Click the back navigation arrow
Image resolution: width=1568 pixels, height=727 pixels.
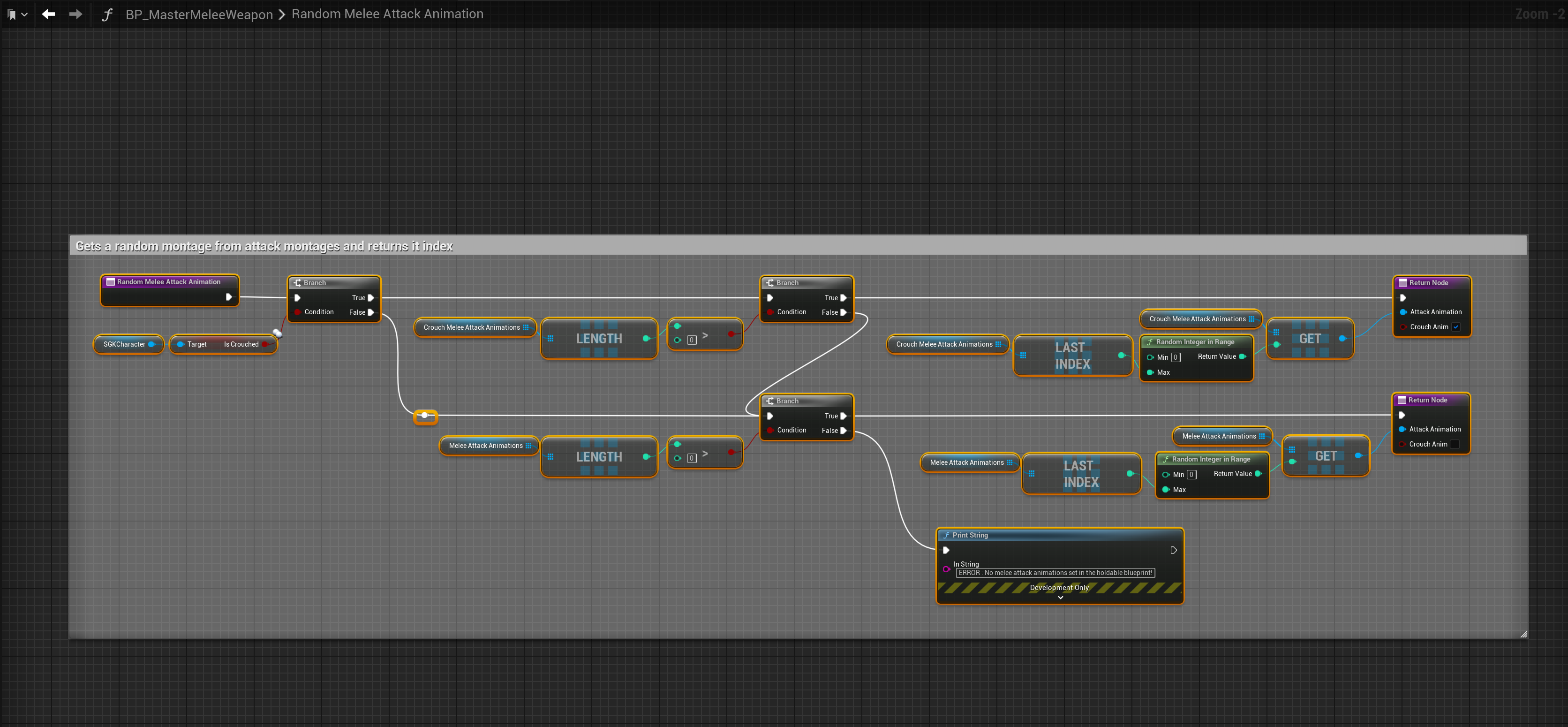(x=49, y=14)
